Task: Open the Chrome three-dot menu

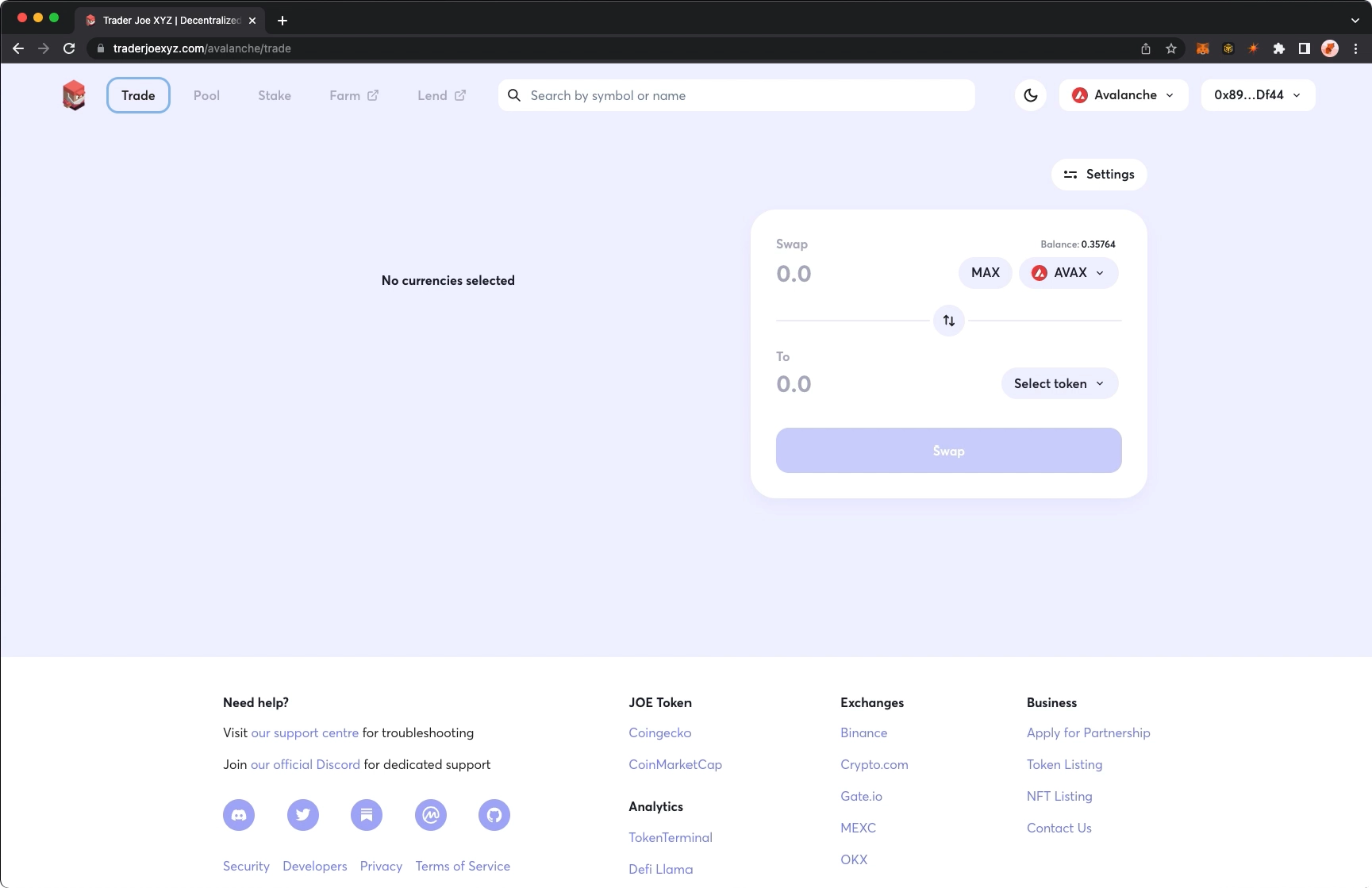Action: click(x=1355, y=48)
